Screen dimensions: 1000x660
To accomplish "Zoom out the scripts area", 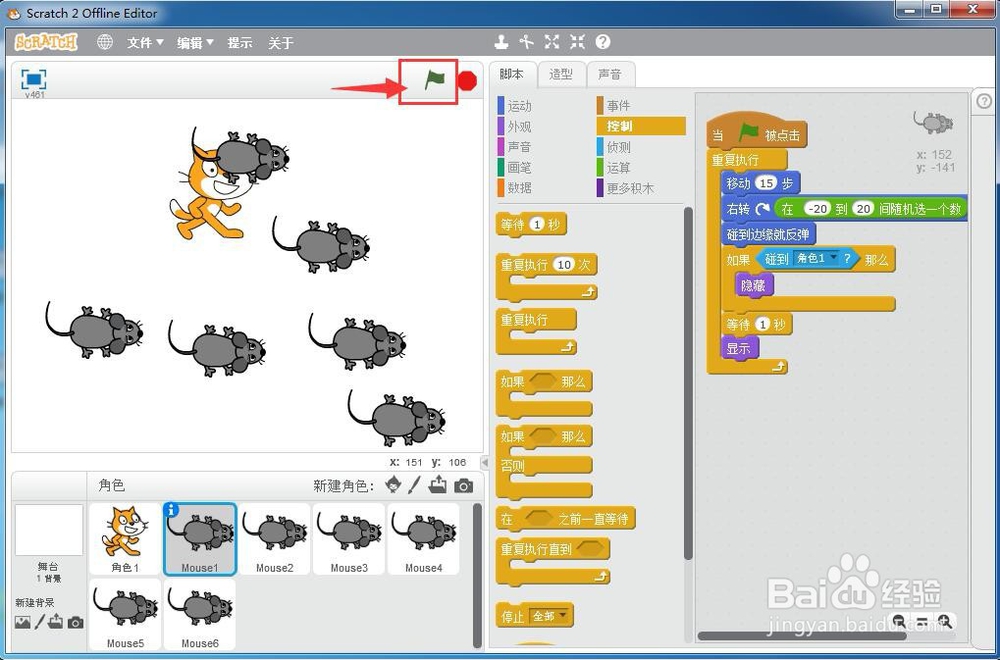I will tap(899, 621).
